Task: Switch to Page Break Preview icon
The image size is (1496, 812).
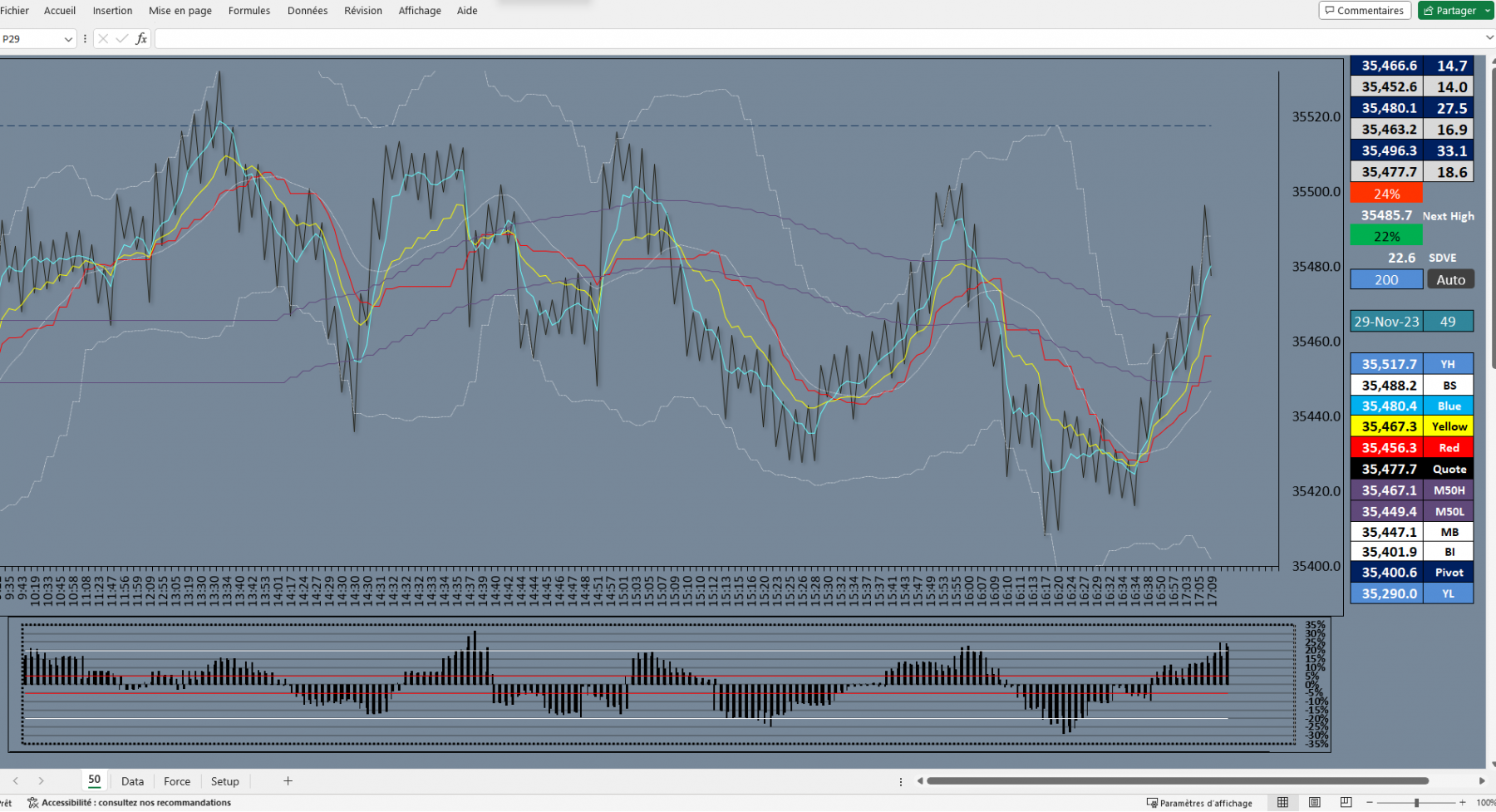Action: [1346, 803]
